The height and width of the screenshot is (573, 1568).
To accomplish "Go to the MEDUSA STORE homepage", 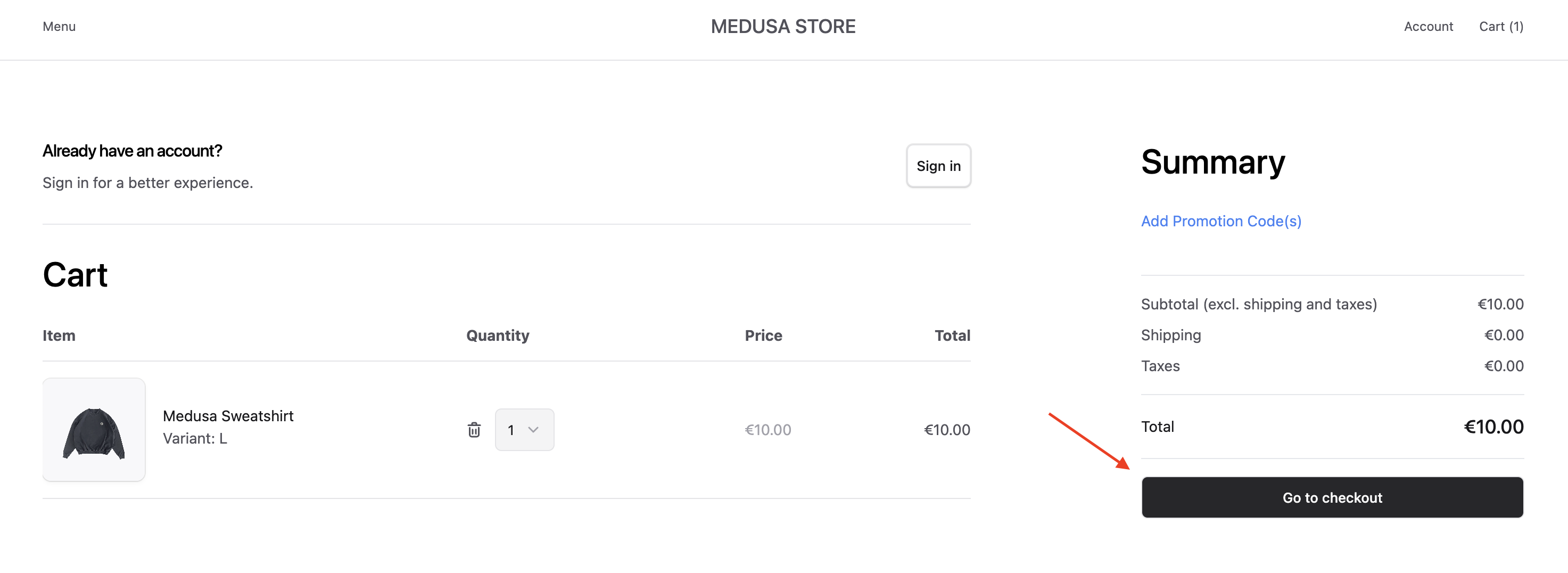I will (x=783, y=26).
